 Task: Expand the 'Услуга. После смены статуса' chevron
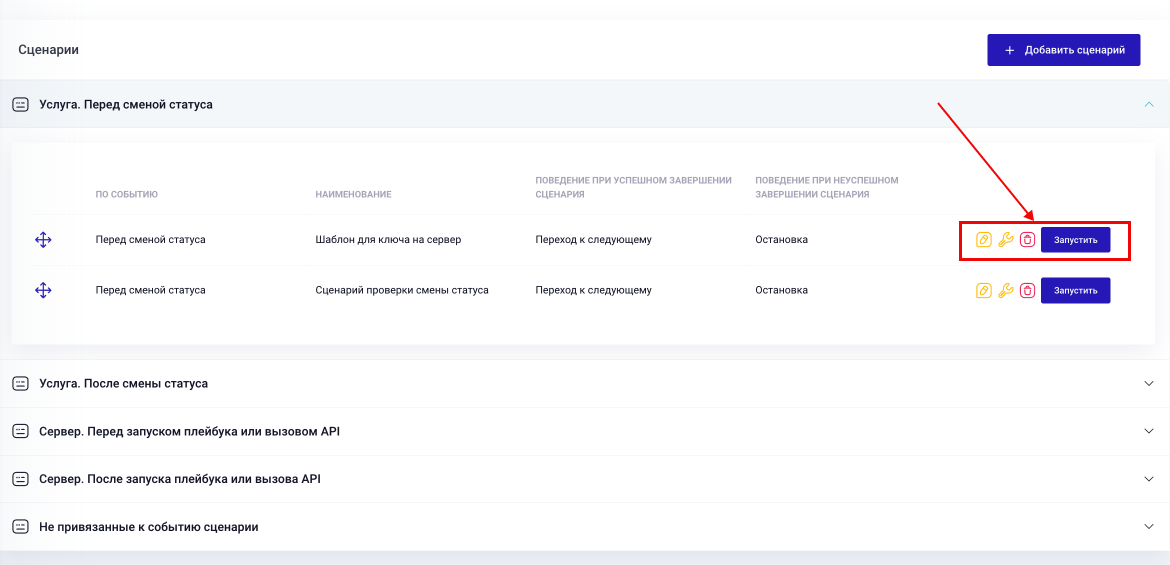pos(1149,383)
